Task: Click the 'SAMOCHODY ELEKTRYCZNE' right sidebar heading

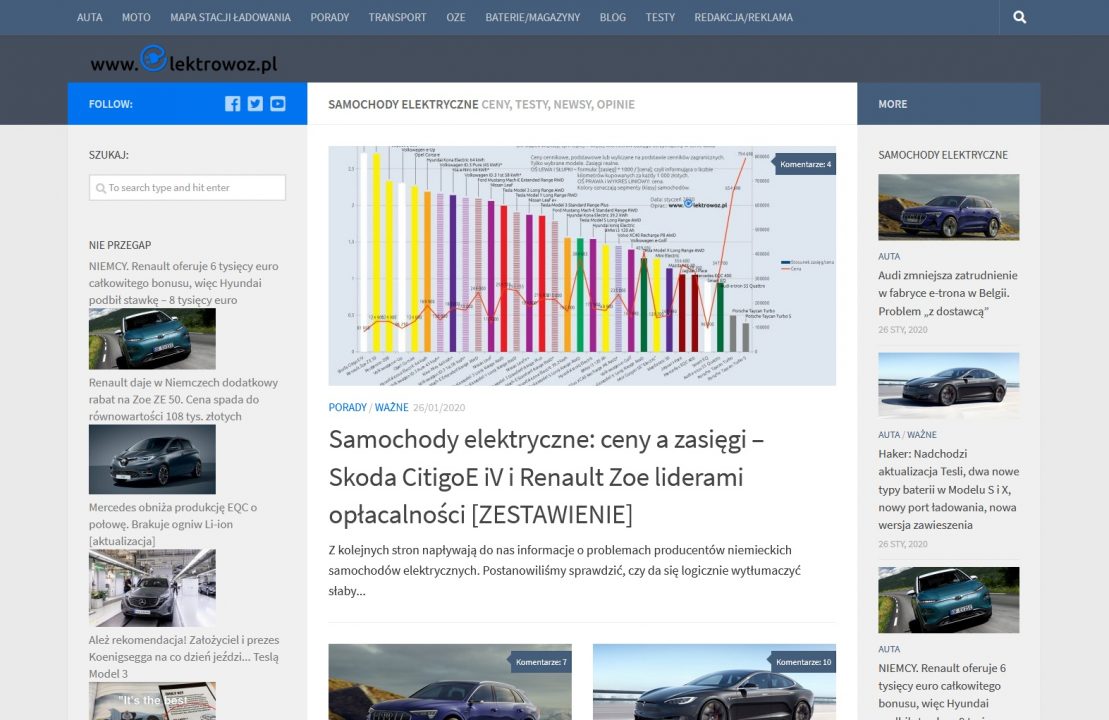Action: point(943,155)
